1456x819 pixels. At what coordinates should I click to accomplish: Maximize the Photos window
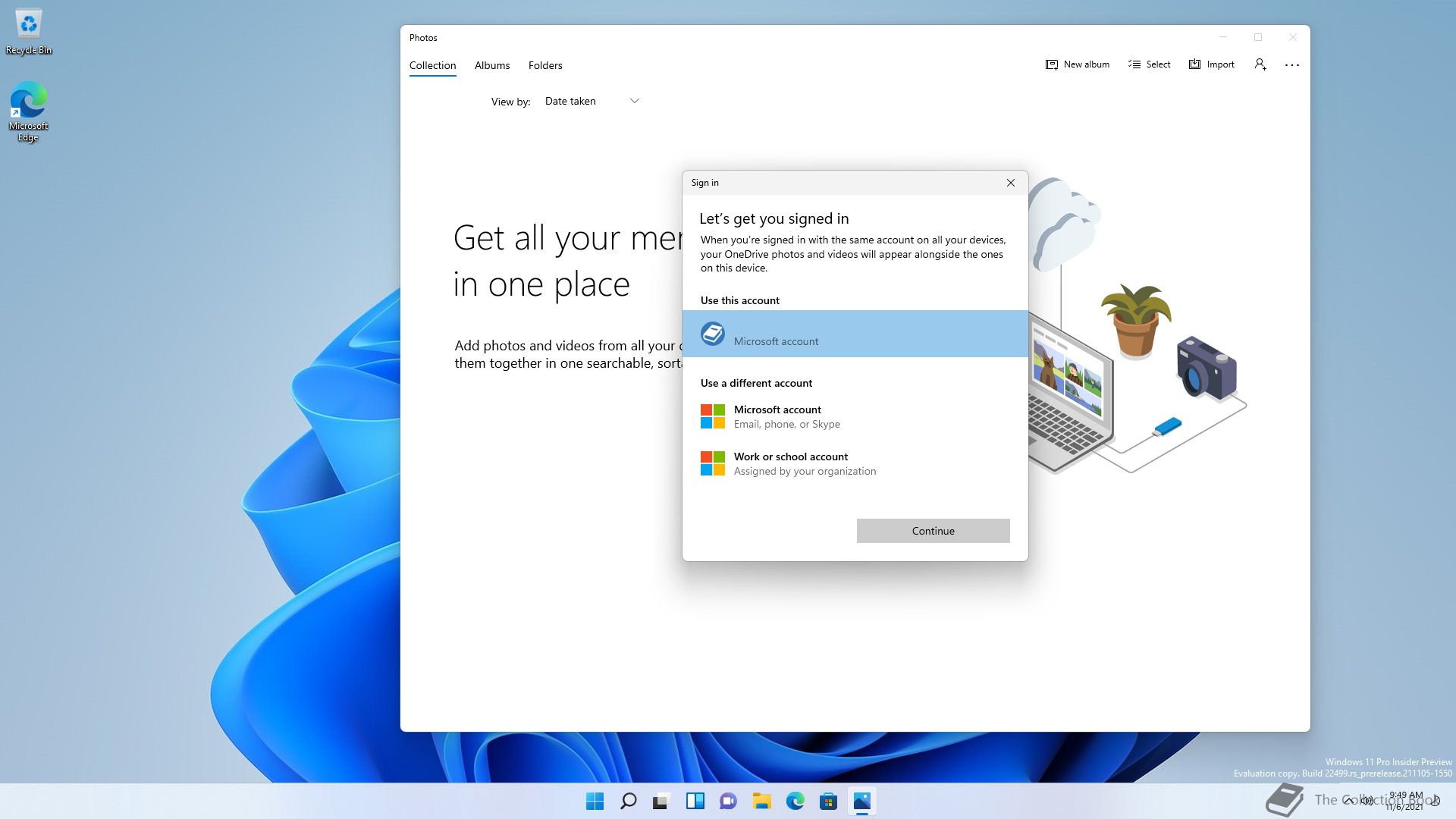[x=1258, y=37]
